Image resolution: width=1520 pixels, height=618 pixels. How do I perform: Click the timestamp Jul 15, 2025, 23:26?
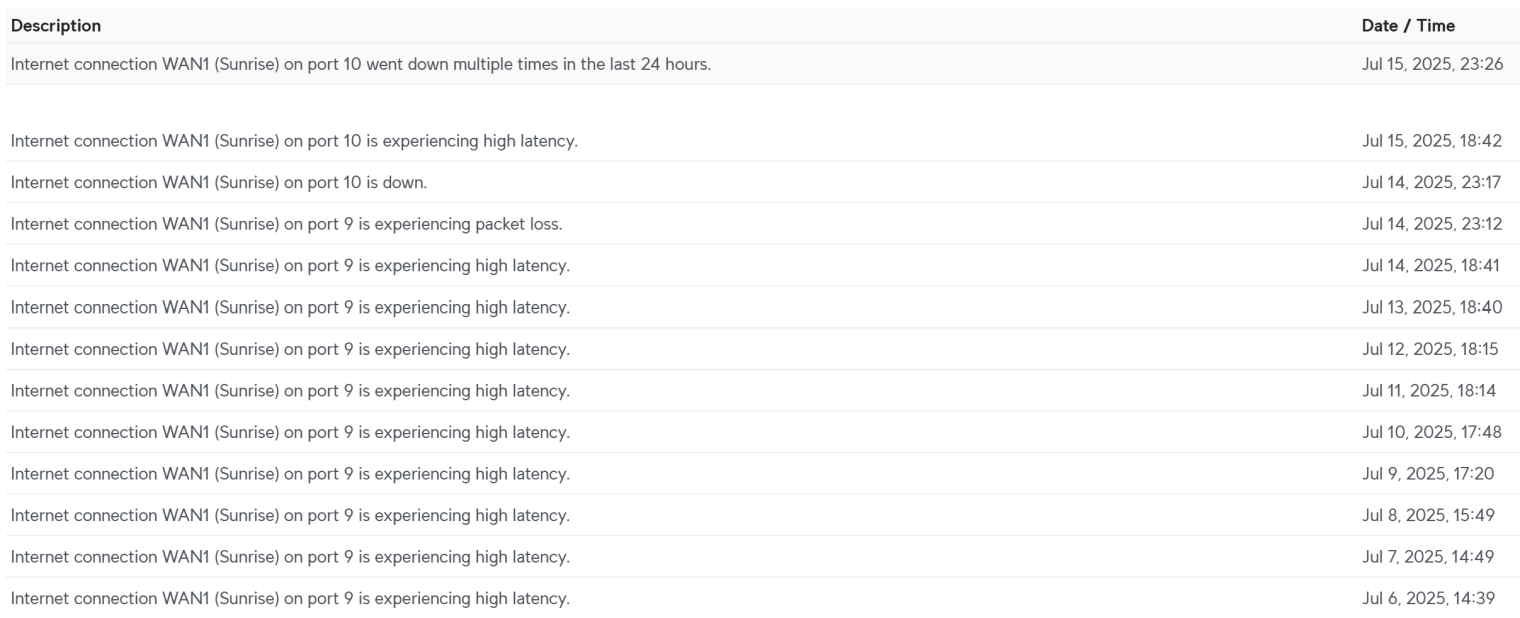(x=1431, y=65)
